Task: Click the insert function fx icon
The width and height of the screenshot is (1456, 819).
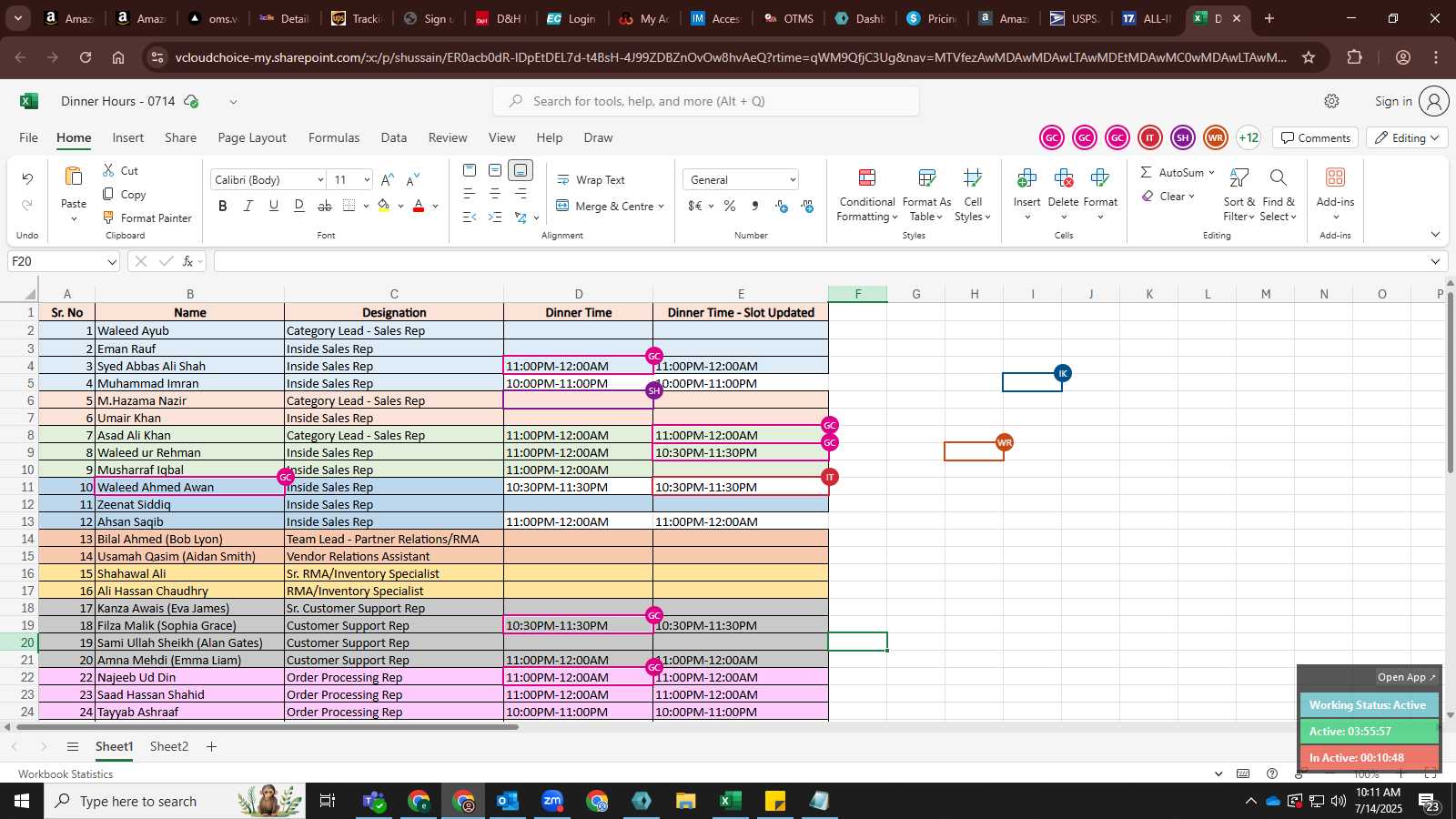Action: (x=187, y=261)
